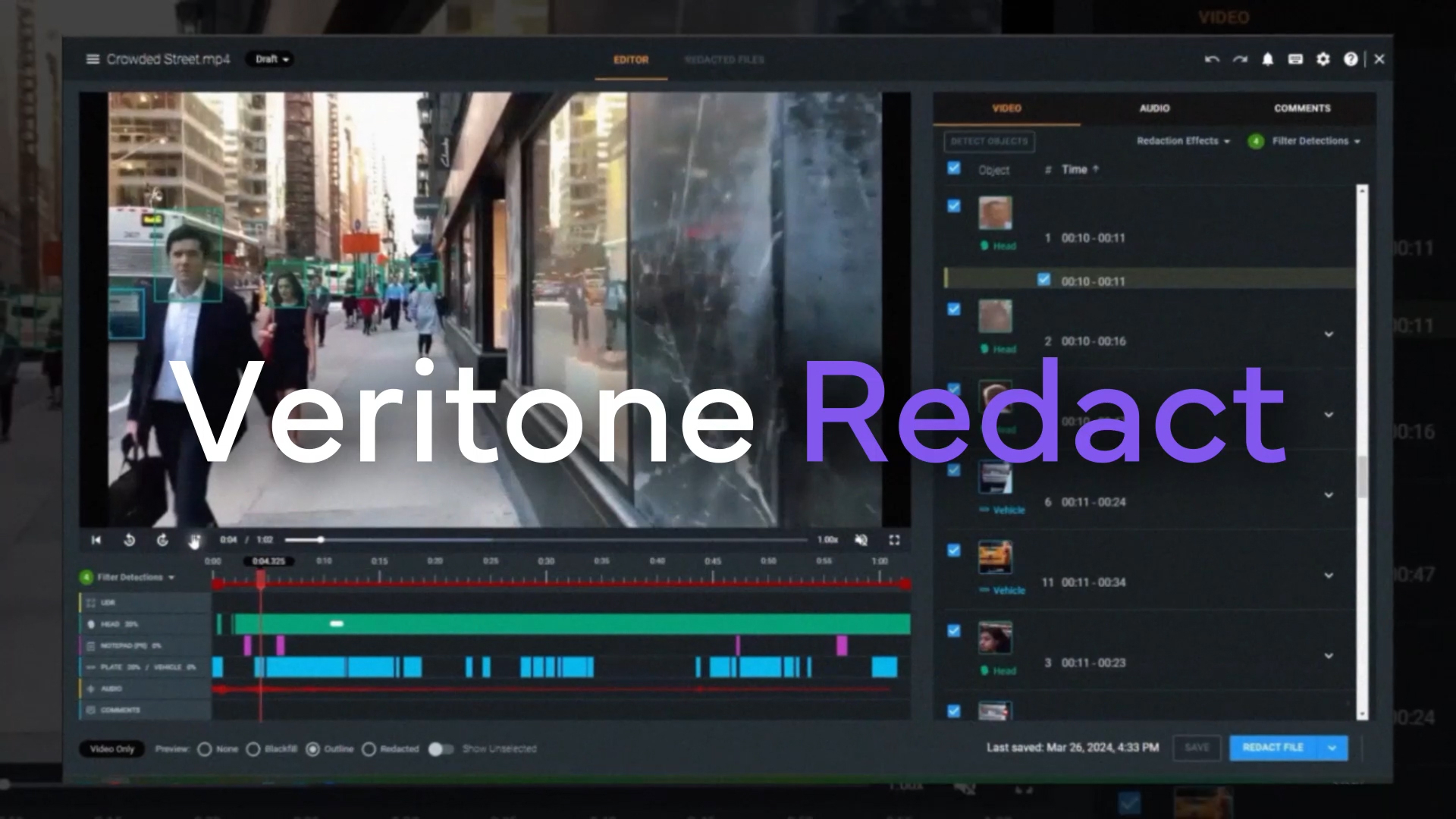Mute the video player audio

861,540
